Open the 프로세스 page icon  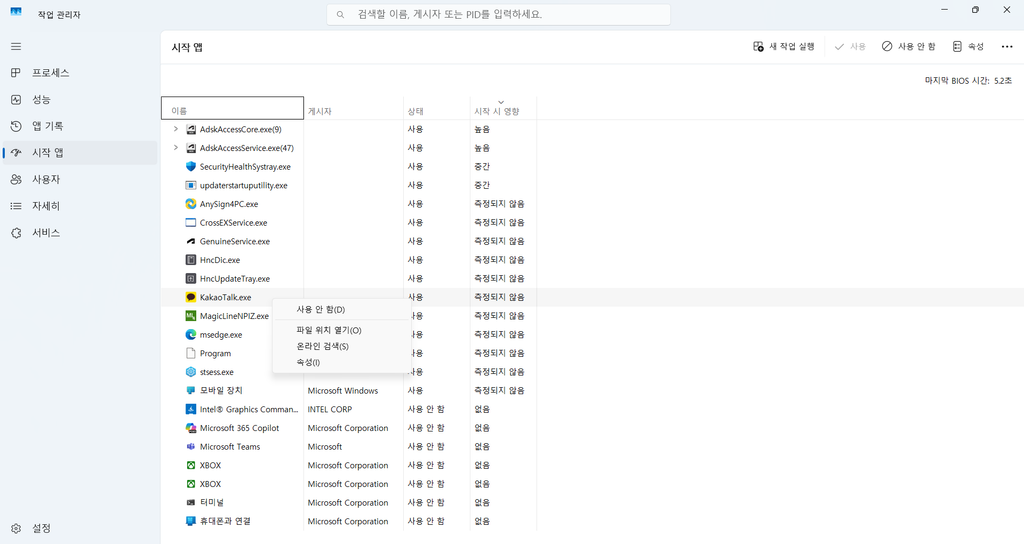pyautogui.click(x=16, y=72)
